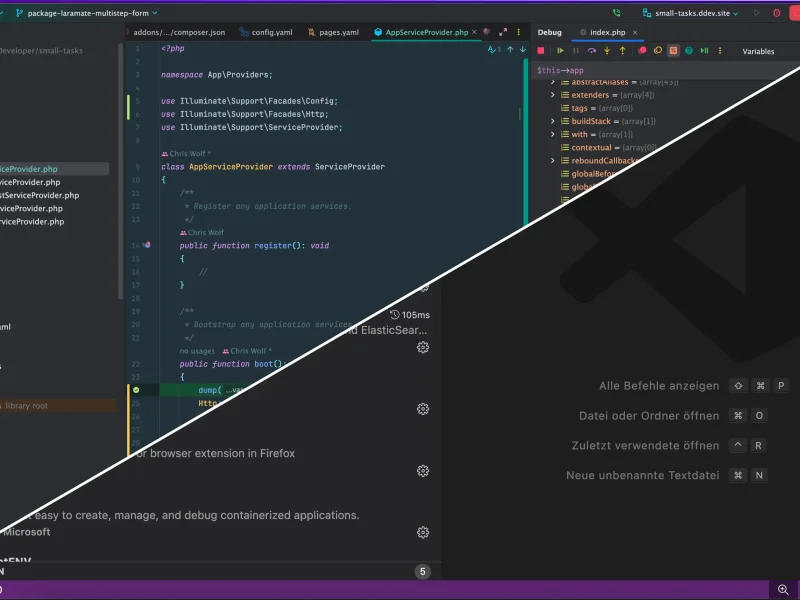Click Datei oder Ordner öffnen
800x600 pixels.
pos(650,415)
